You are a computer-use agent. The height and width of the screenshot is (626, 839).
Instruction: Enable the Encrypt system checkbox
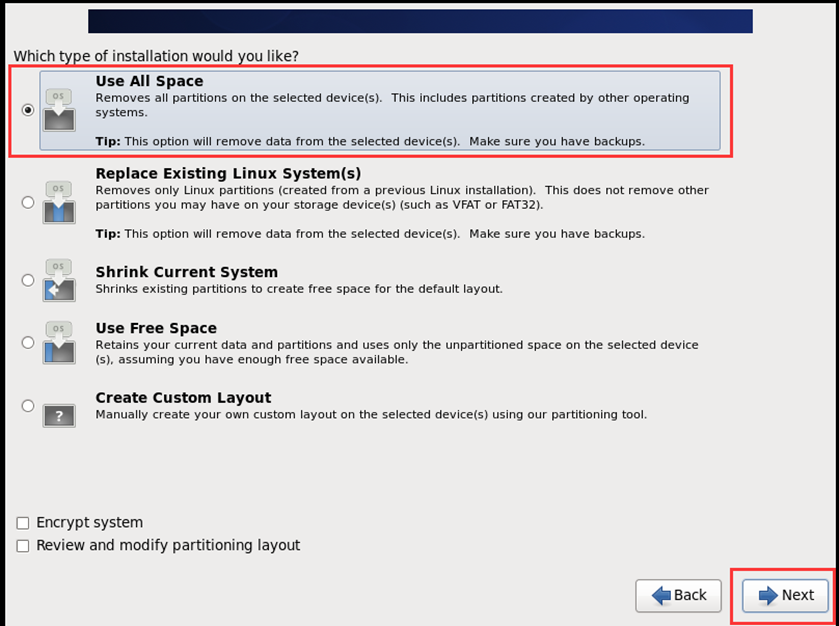23,523
